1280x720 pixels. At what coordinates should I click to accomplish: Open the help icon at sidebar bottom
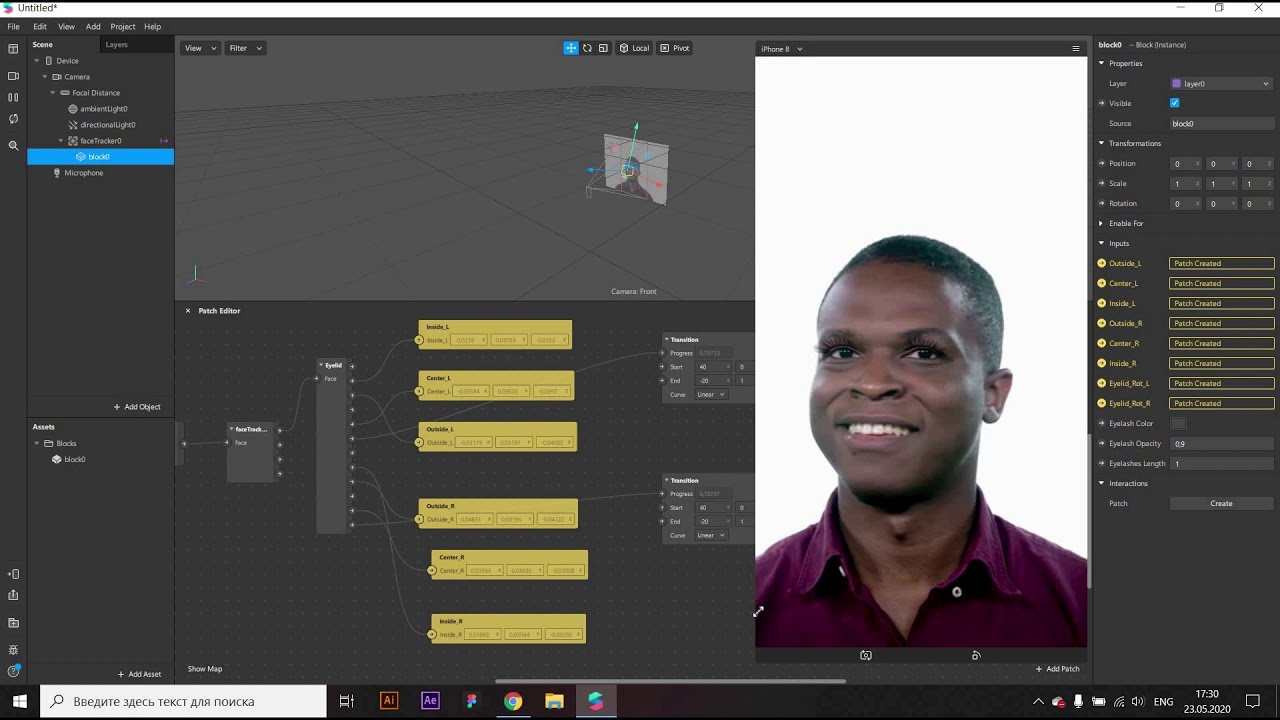click(13, 671)
